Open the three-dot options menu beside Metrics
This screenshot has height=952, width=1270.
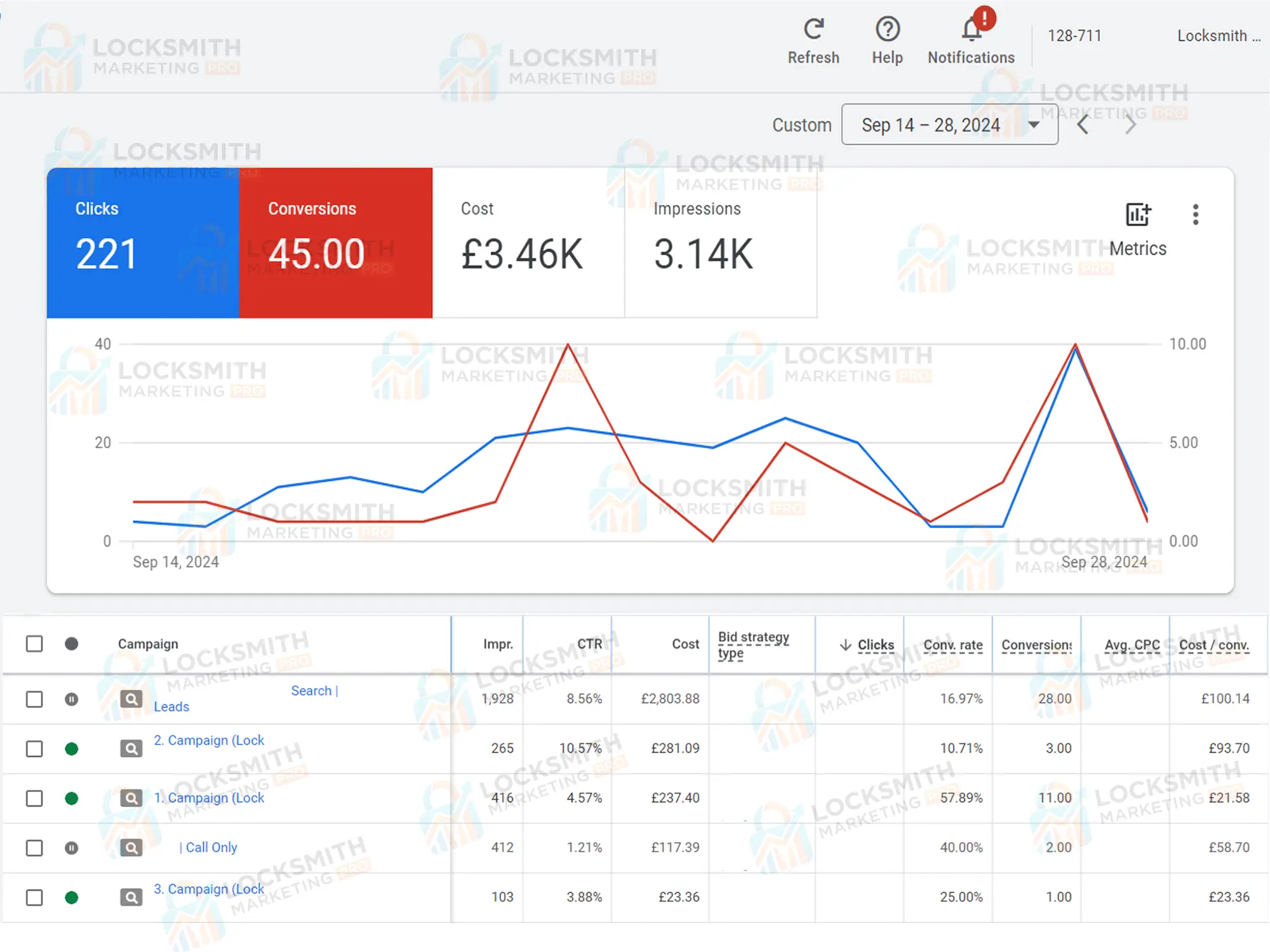1196,216
